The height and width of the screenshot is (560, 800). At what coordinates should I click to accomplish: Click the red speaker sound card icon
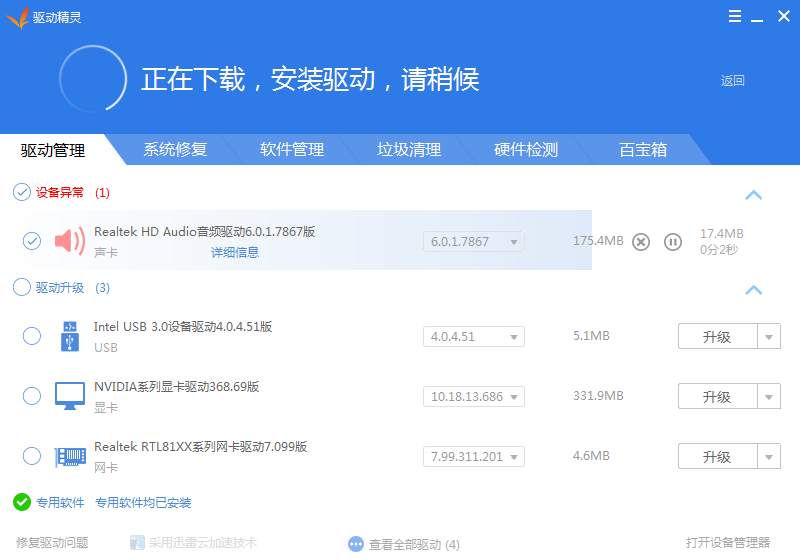tap(70, 241)
